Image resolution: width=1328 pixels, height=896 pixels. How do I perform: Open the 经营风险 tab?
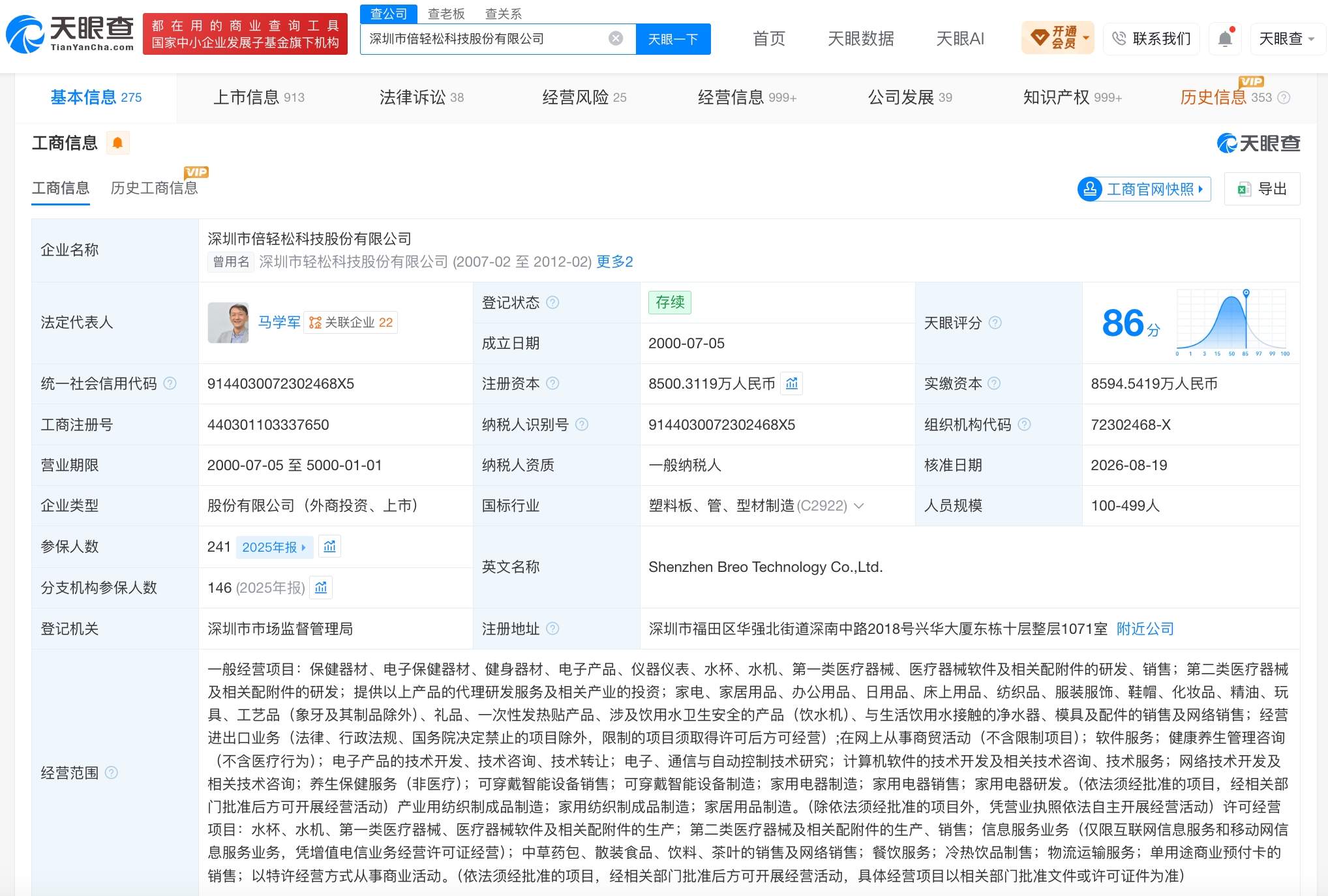[584, 97]
